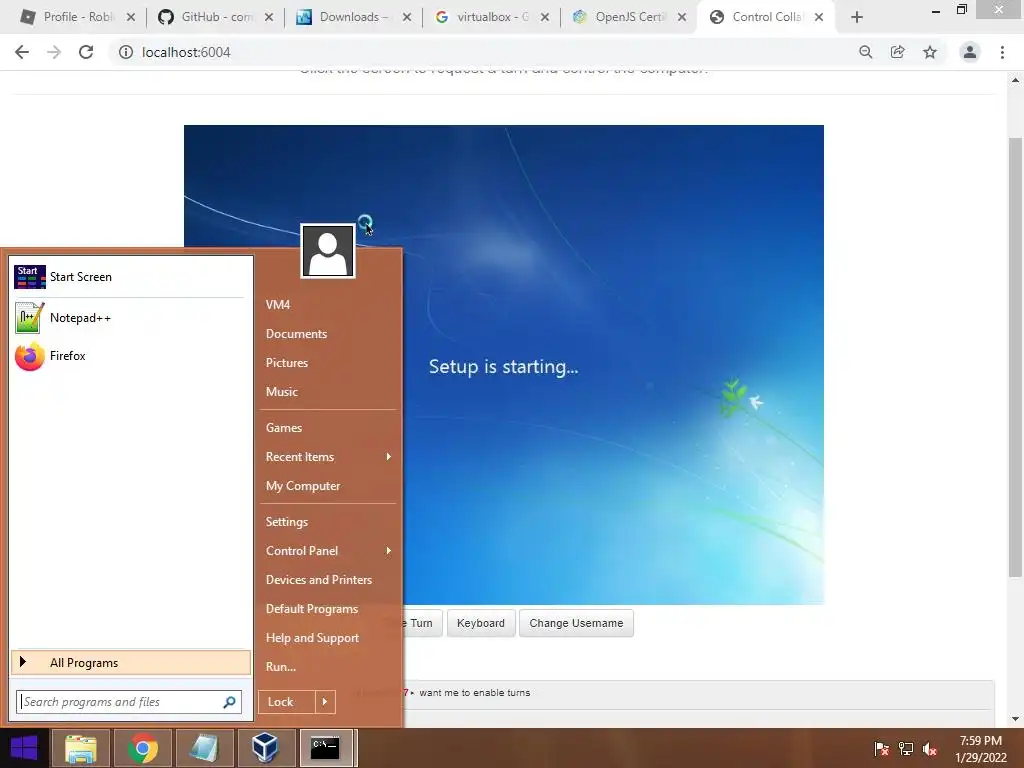Reload the localhost page
The width and height of the screenshot is (1024, 768).
(86, 52)
